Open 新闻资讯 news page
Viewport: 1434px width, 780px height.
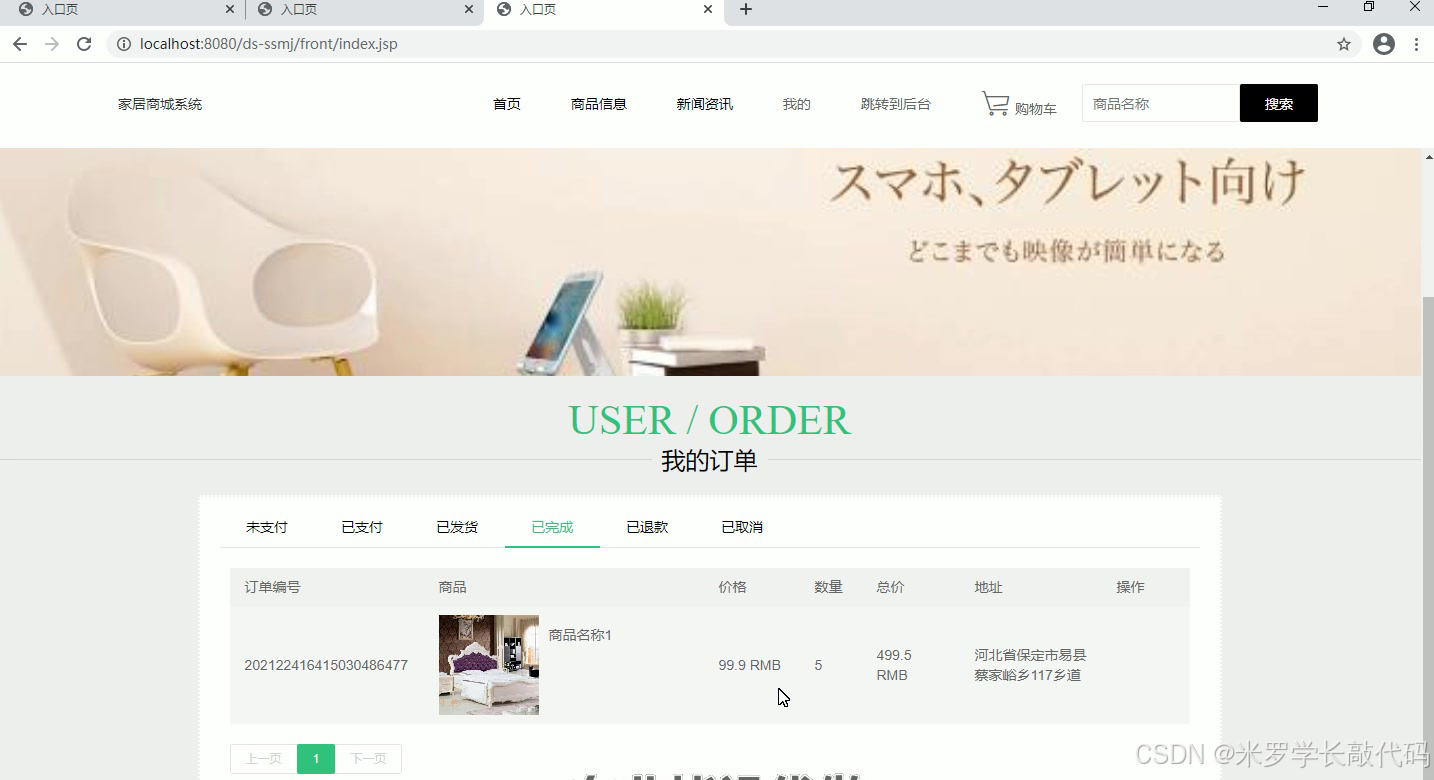click(x=704, y=103)
